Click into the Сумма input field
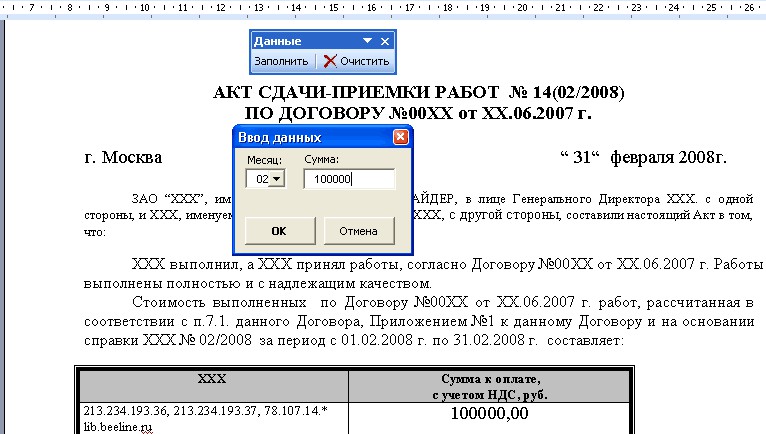 coord(349,179)
